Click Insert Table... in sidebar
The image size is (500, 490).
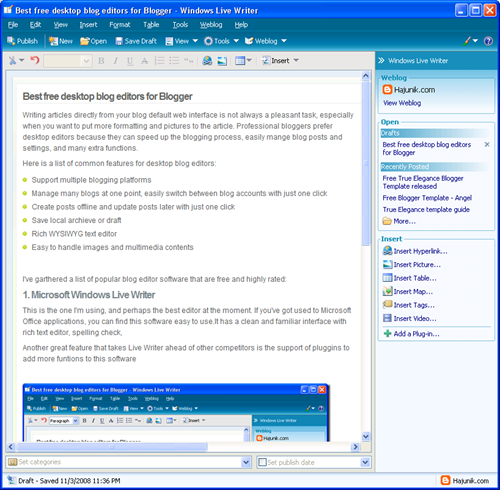pyautogui.click(x=410, y=278)
